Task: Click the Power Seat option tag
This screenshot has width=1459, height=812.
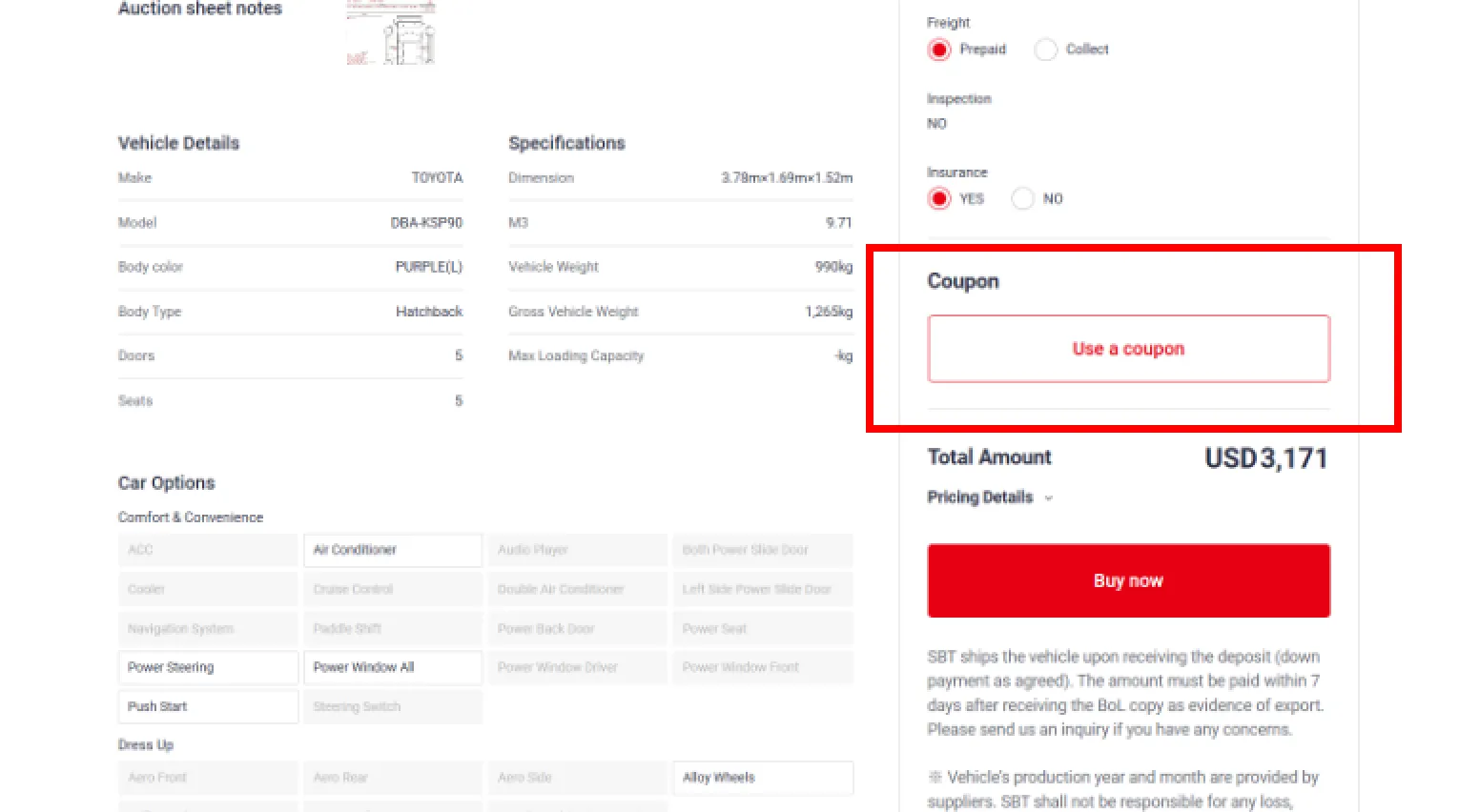Action: [x=762, y=629]
